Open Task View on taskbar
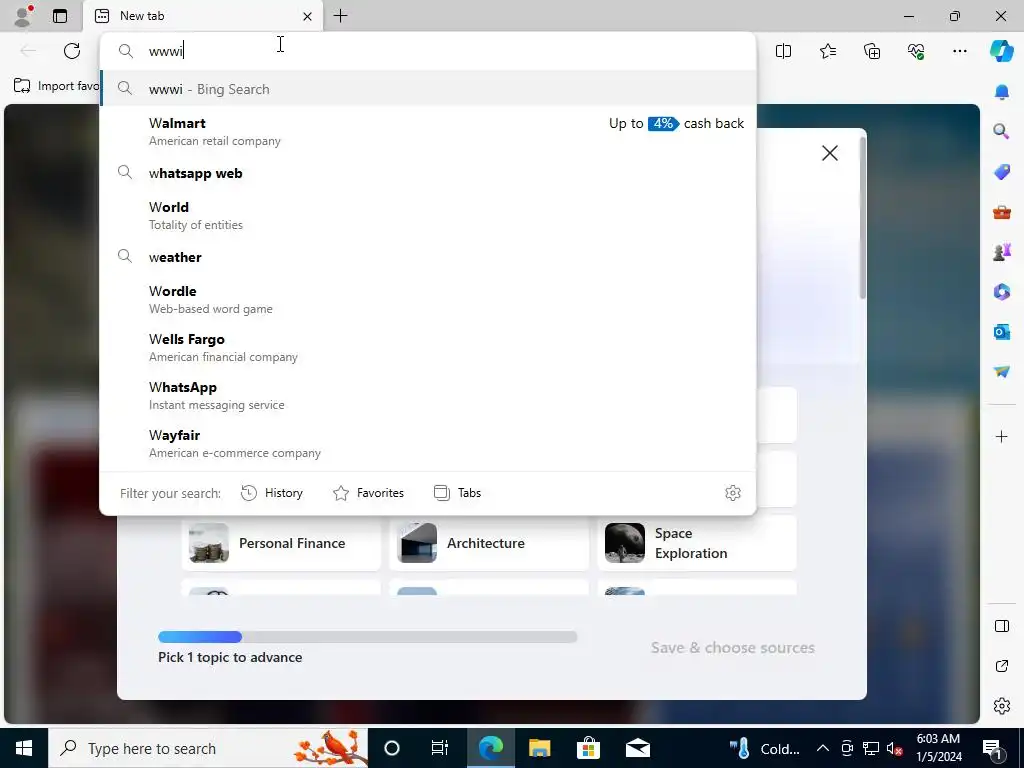Image resolution: width=1024 pixels, height=768 pixels. point(440,748)
